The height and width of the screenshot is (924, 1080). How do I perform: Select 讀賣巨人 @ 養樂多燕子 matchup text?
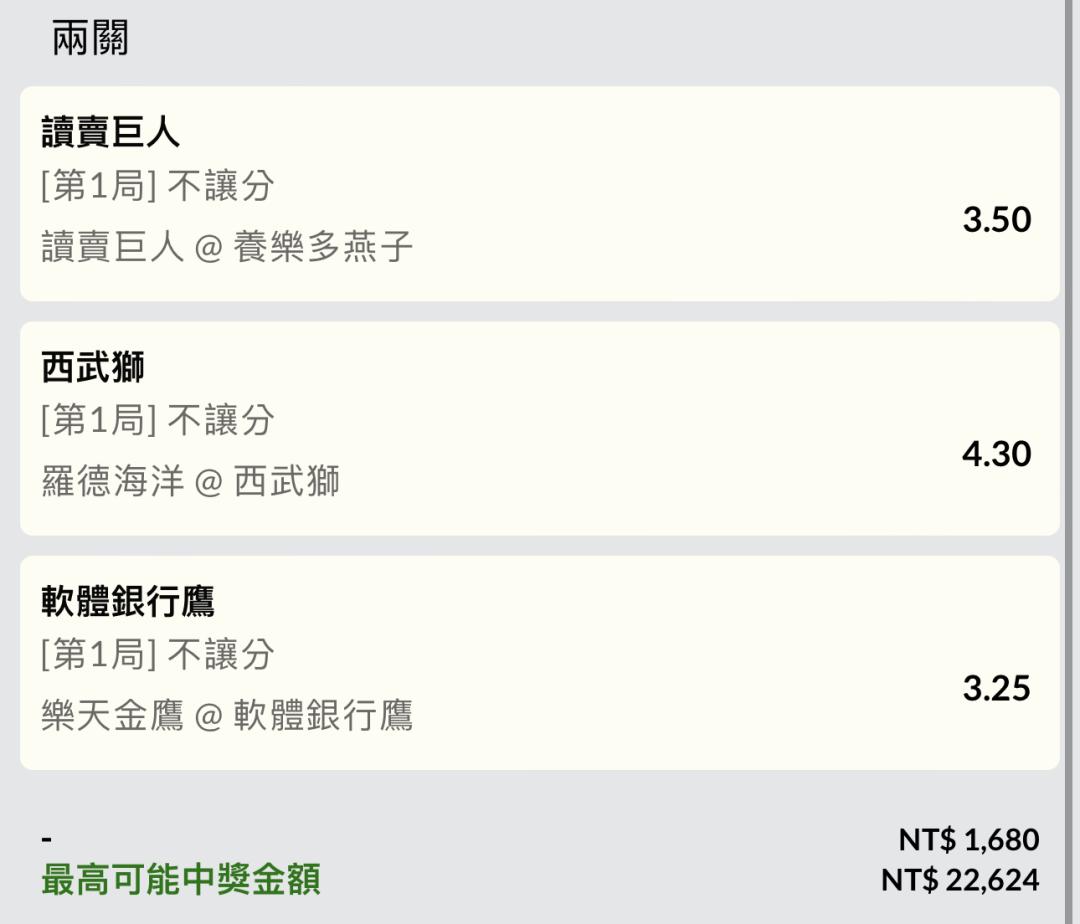(x=227, y=246)
